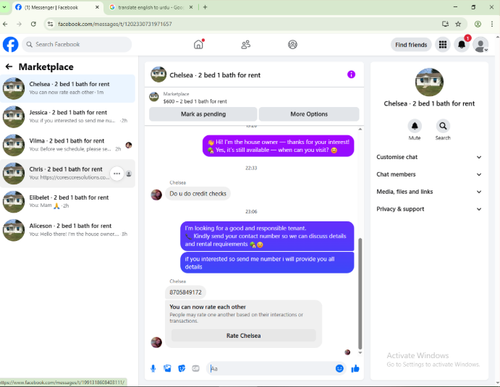Close the translate english to urdu tab
The image size is (500, 387).
click(x=191, y=7)
